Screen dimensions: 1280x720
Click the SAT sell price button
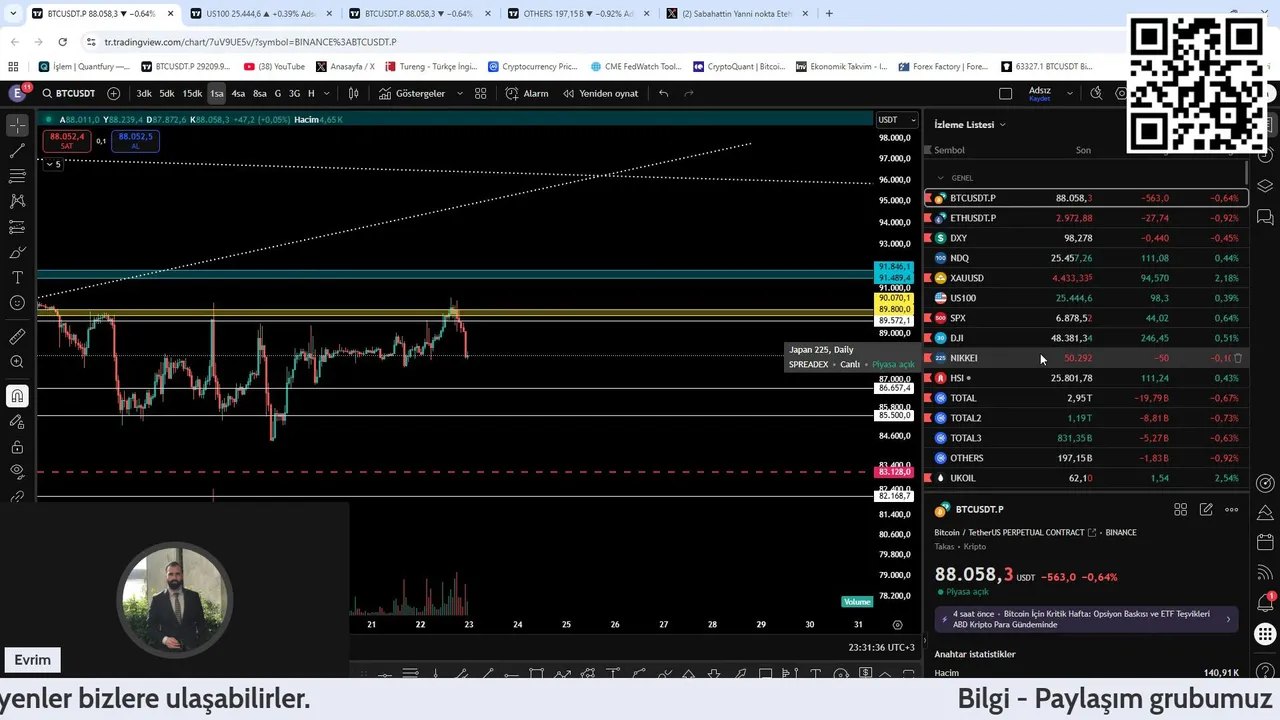pos(66,141)
